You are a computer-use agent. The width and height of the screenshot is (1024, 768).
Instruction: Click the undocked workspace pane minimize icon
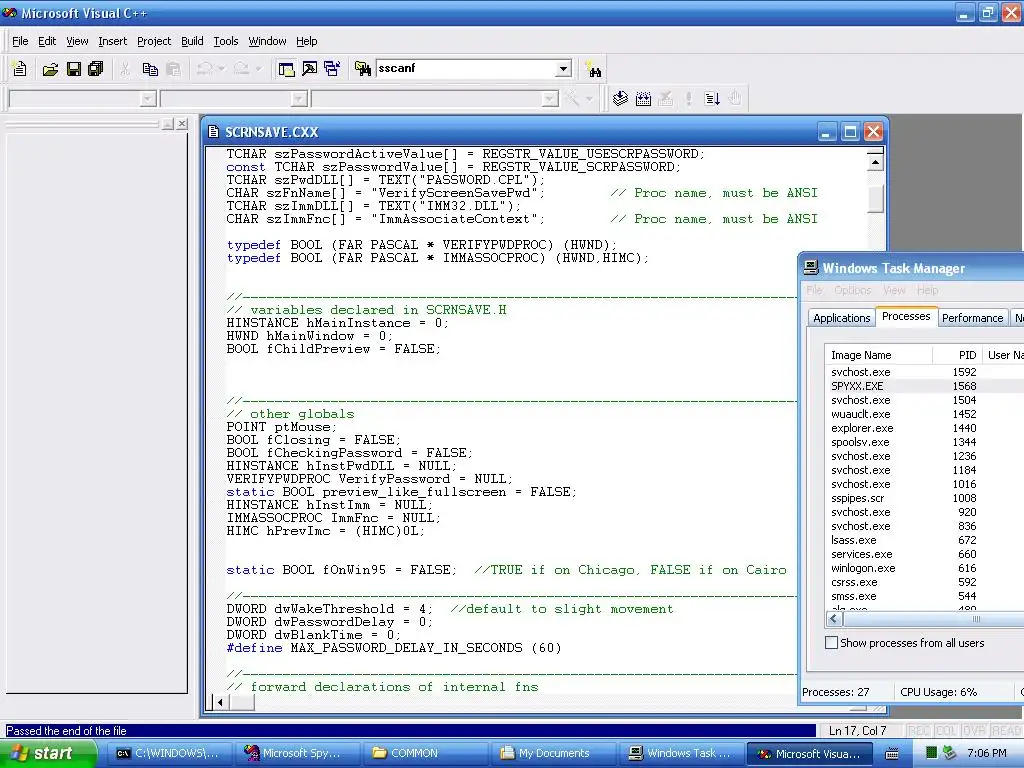pyautogui.click(x=168, y=123)
